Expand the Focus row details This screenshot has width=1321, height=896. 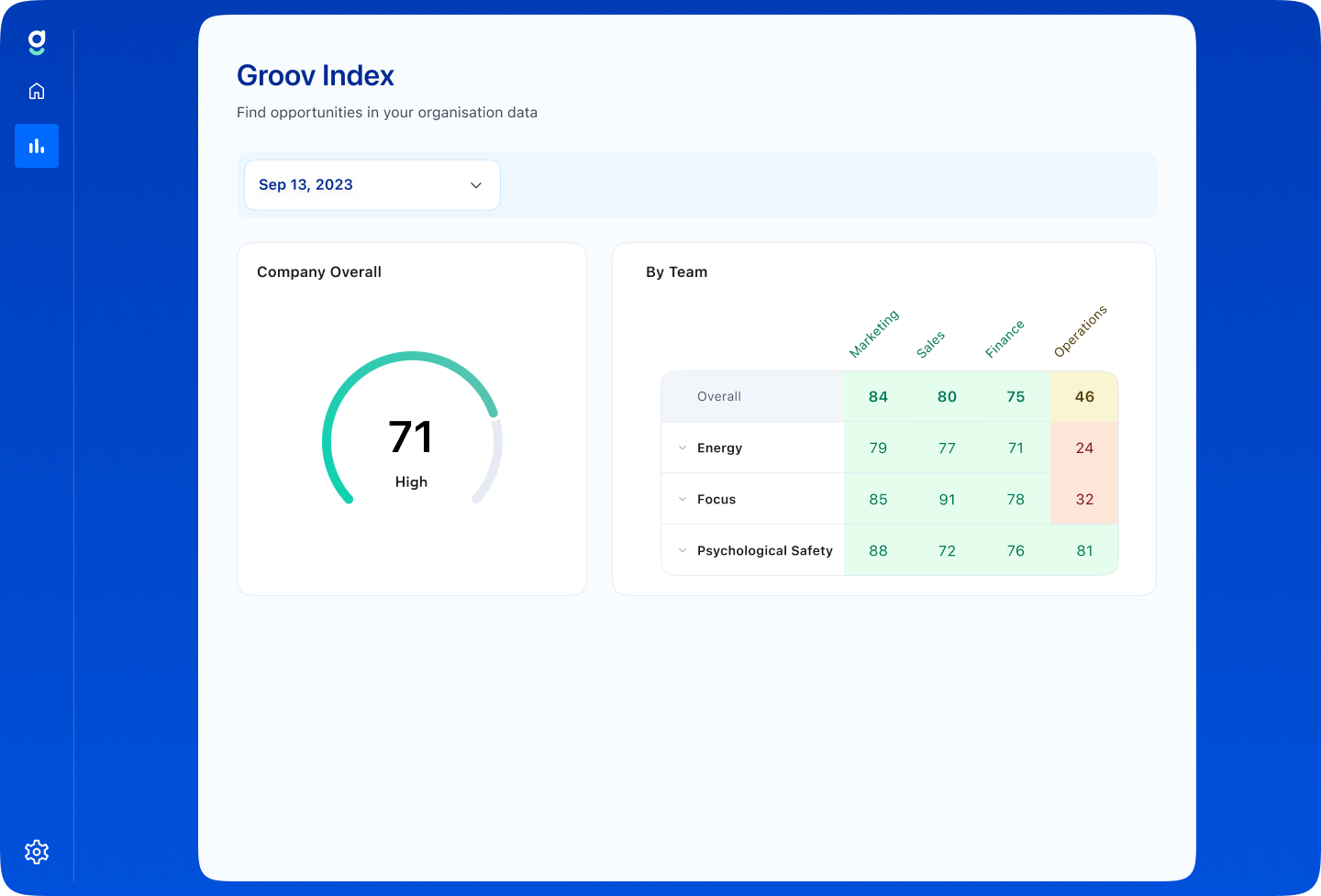tap(716, 499)
